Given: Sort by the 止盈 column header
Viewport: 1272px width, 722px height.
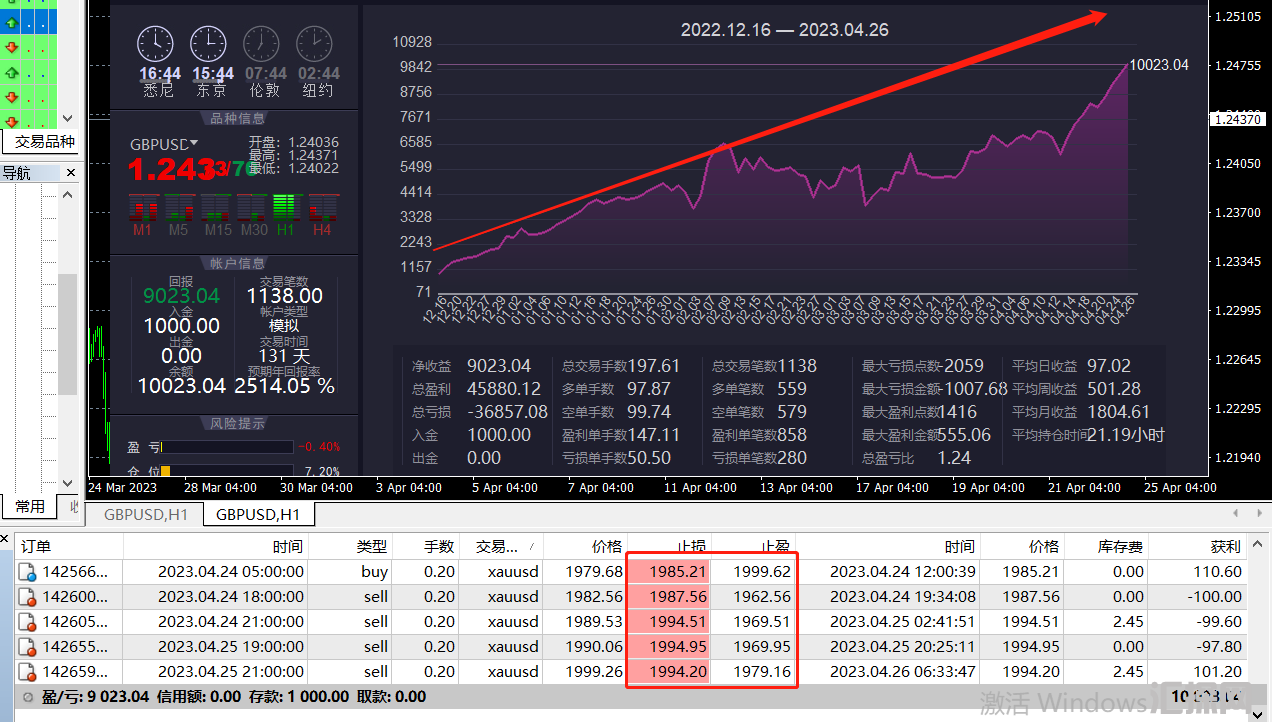Looking at the screenshot, I should 752,546.
